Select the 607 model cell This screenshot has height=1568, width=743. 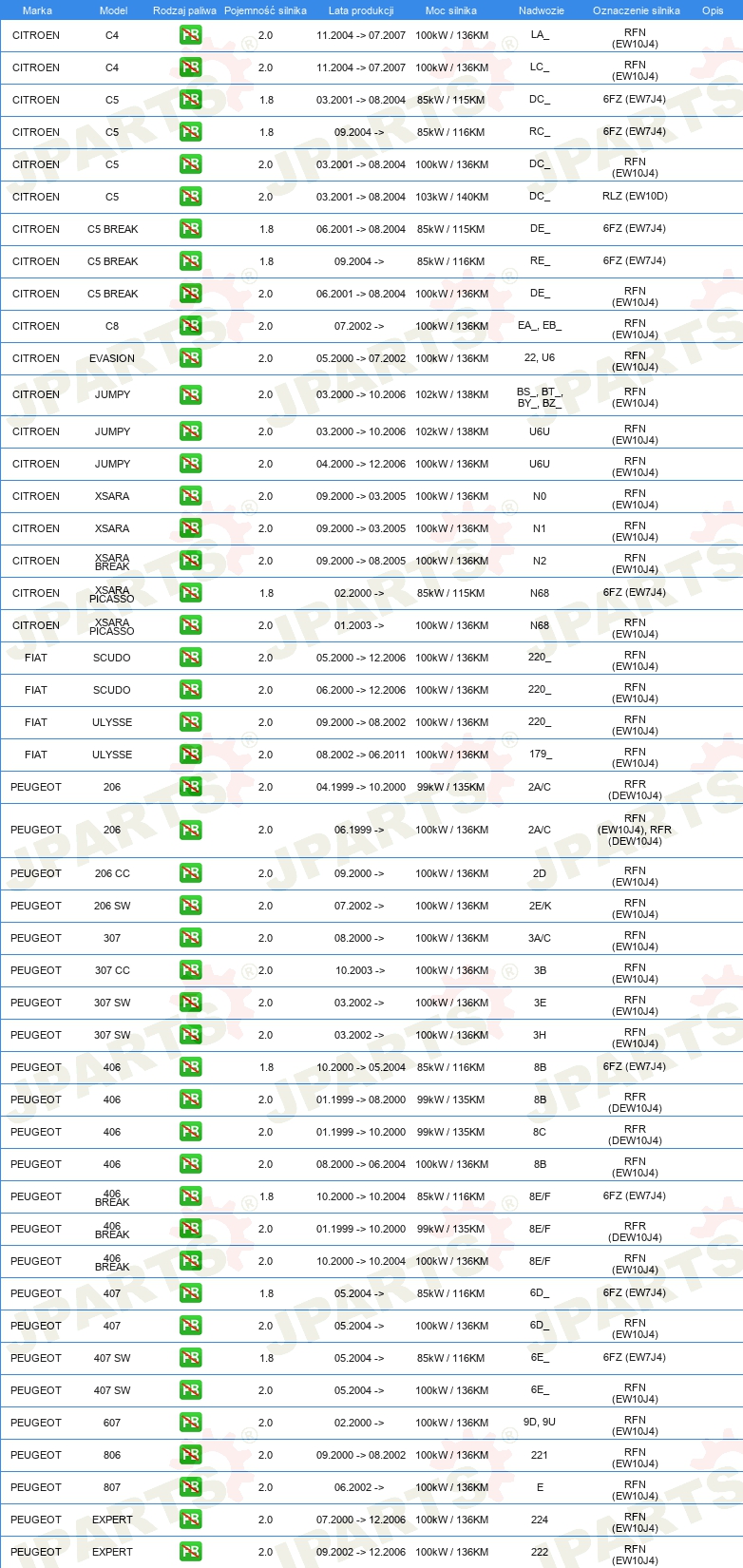tap(112, 1423)
